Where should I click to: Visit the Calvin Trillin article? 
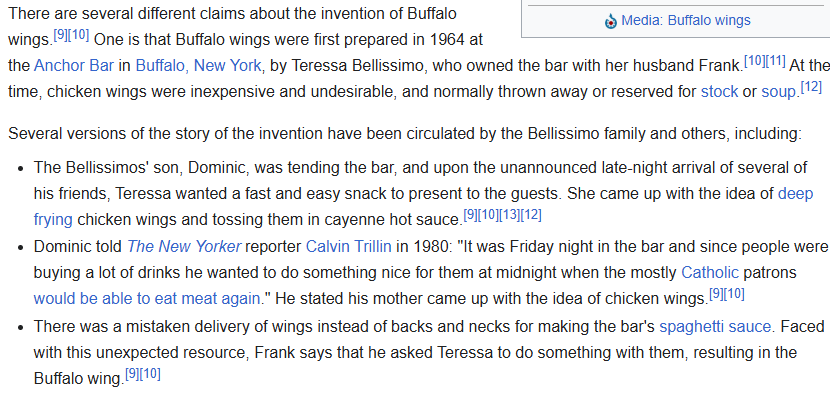[349, 247]
